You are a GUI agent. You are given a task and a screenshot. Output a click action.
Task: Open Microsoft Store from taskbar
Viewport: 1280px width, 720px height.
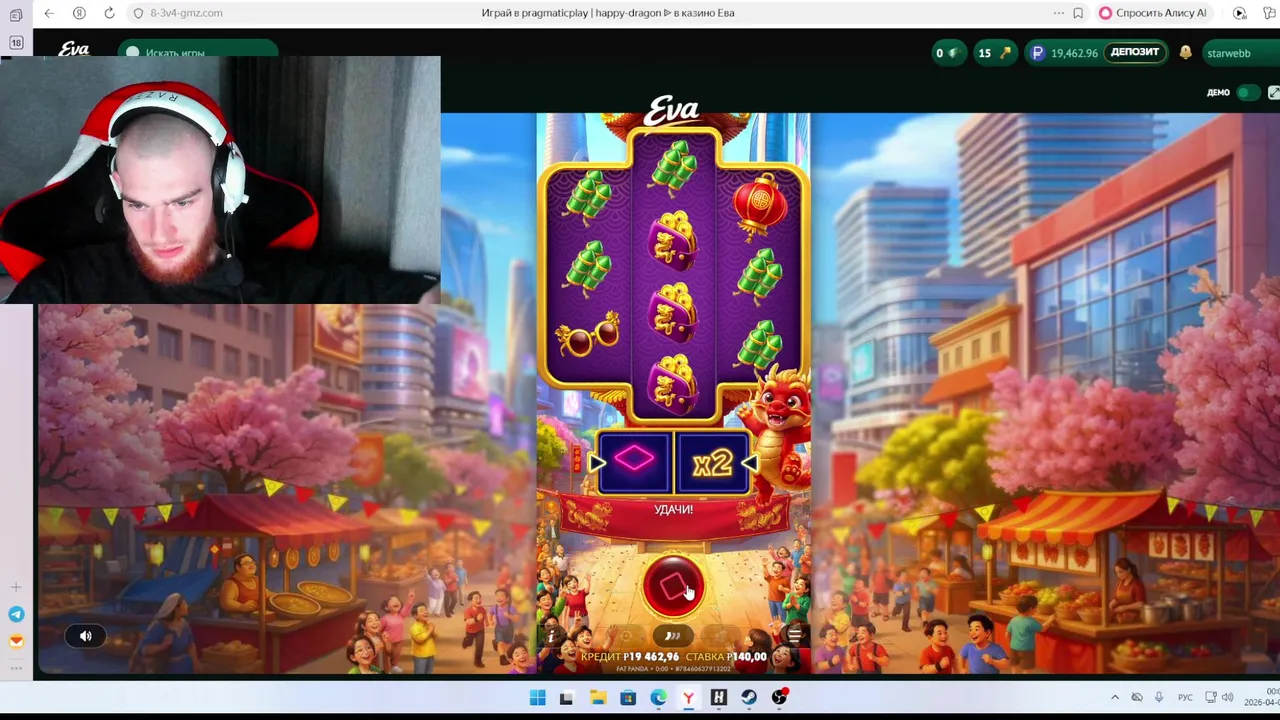coord(628,697)
